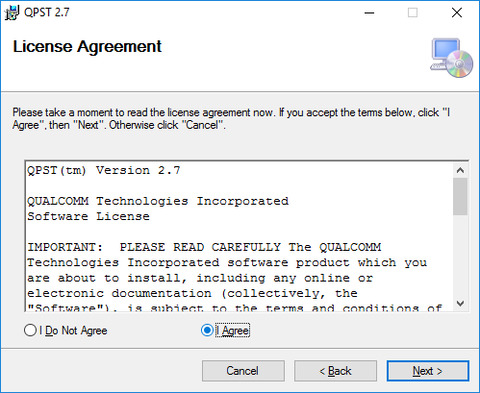480x393 pixels.
Task: Click the Cancel button
Action: [x=243, y=371]
